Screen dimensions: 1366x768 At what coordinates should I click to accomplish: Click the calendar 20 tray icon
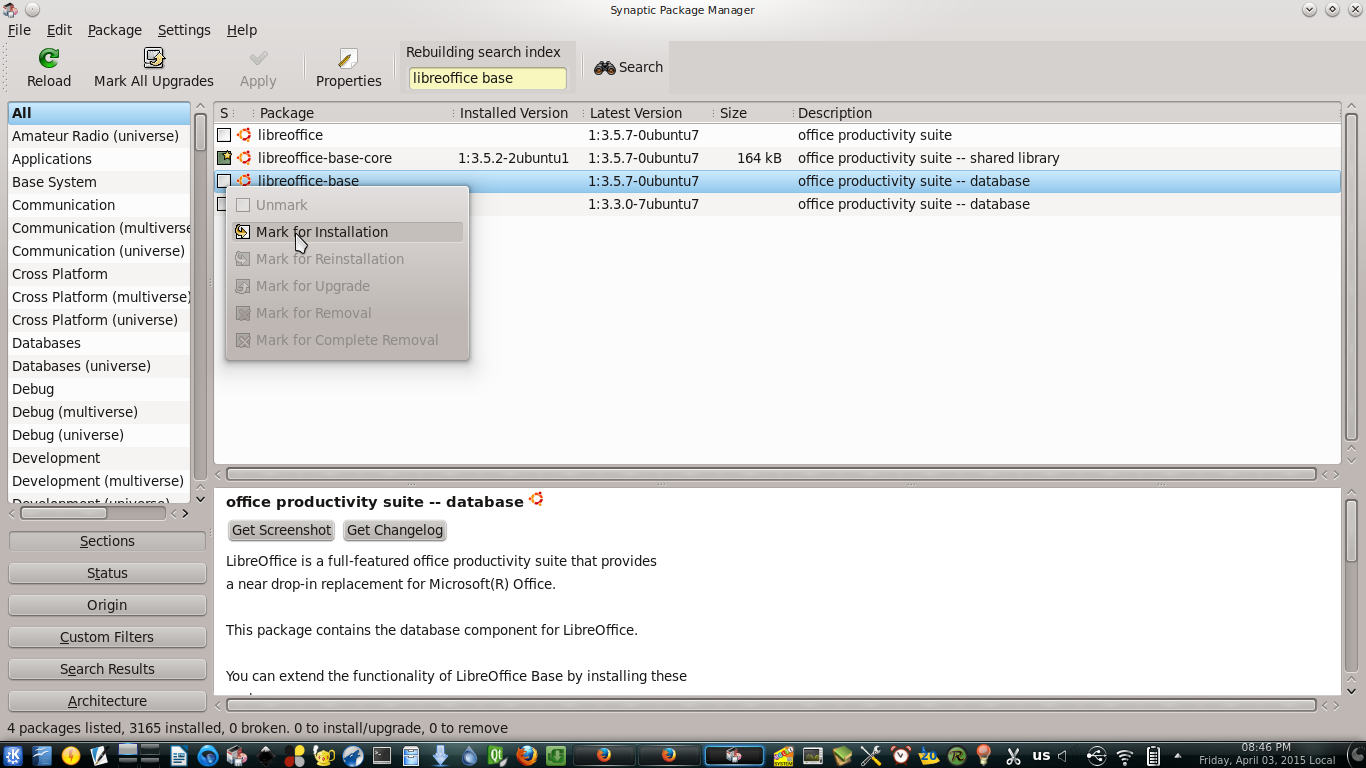click(x=929, y=756)
